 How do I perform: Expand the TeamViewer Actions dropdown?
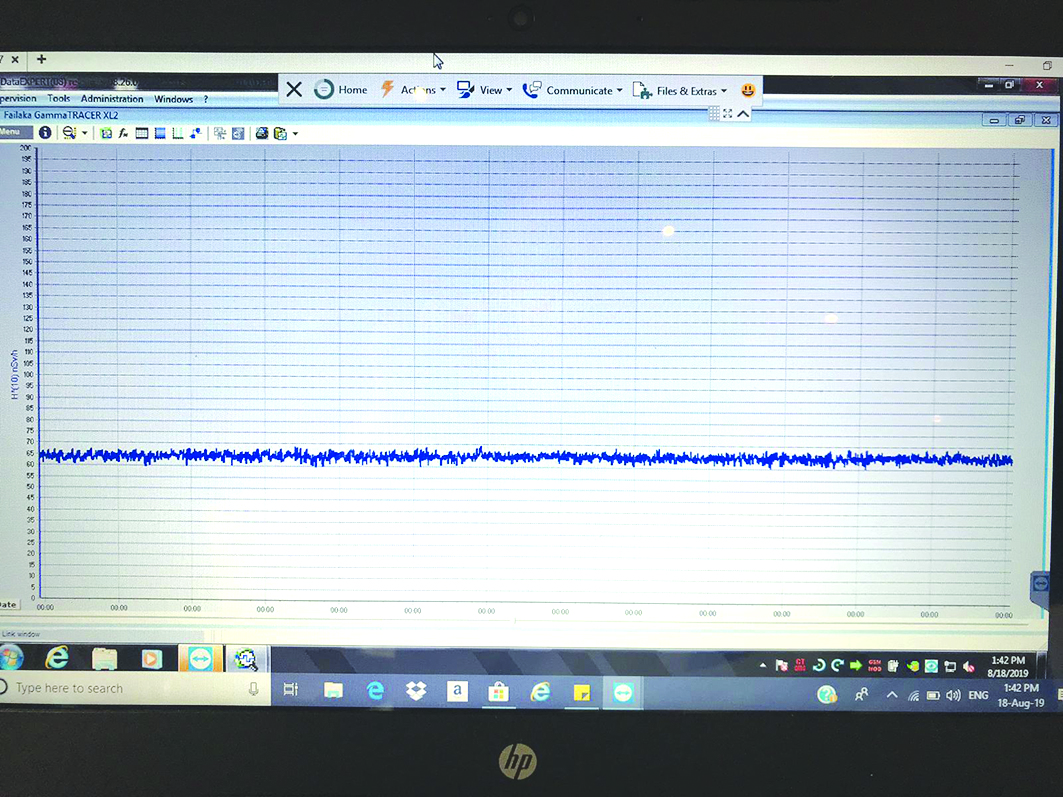pyautogui.click(x=414, y=90)
